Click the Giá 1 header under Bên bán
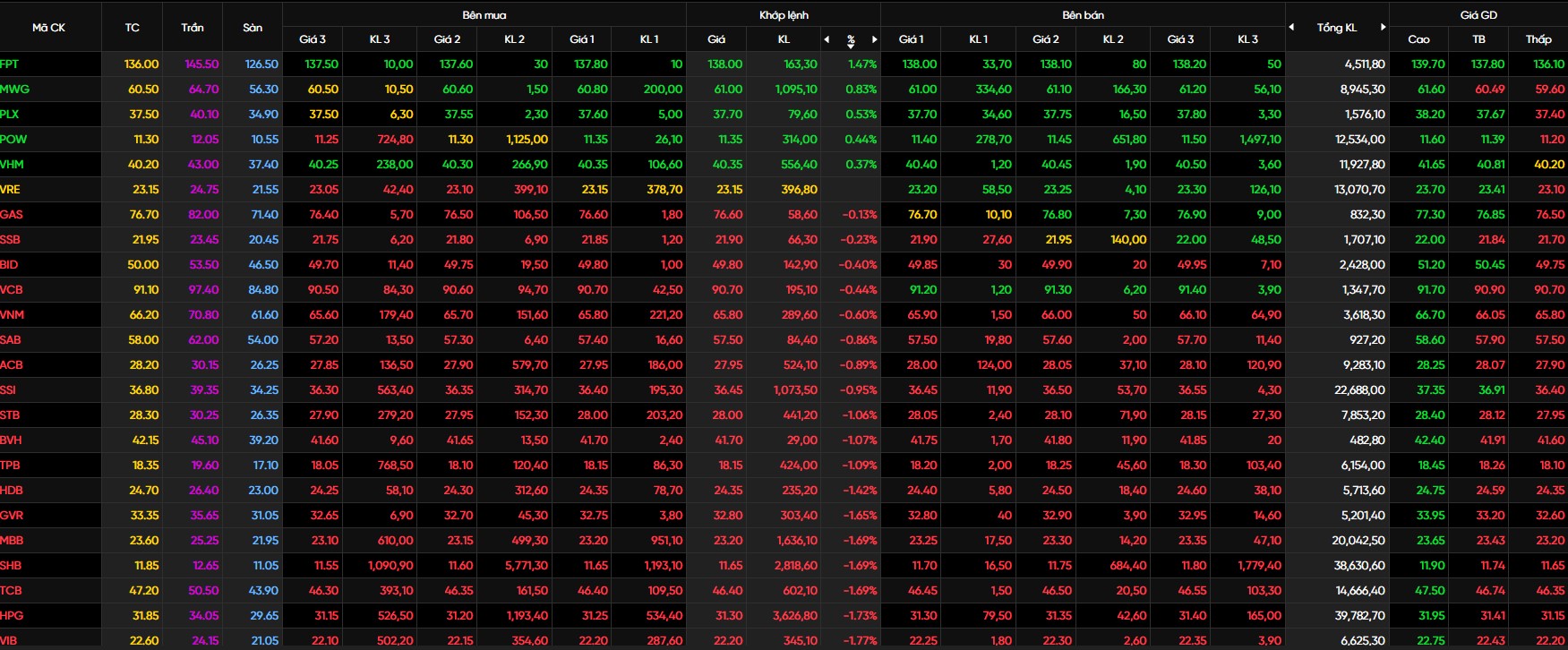This screenshot has width=1568, height=650. 911,39
